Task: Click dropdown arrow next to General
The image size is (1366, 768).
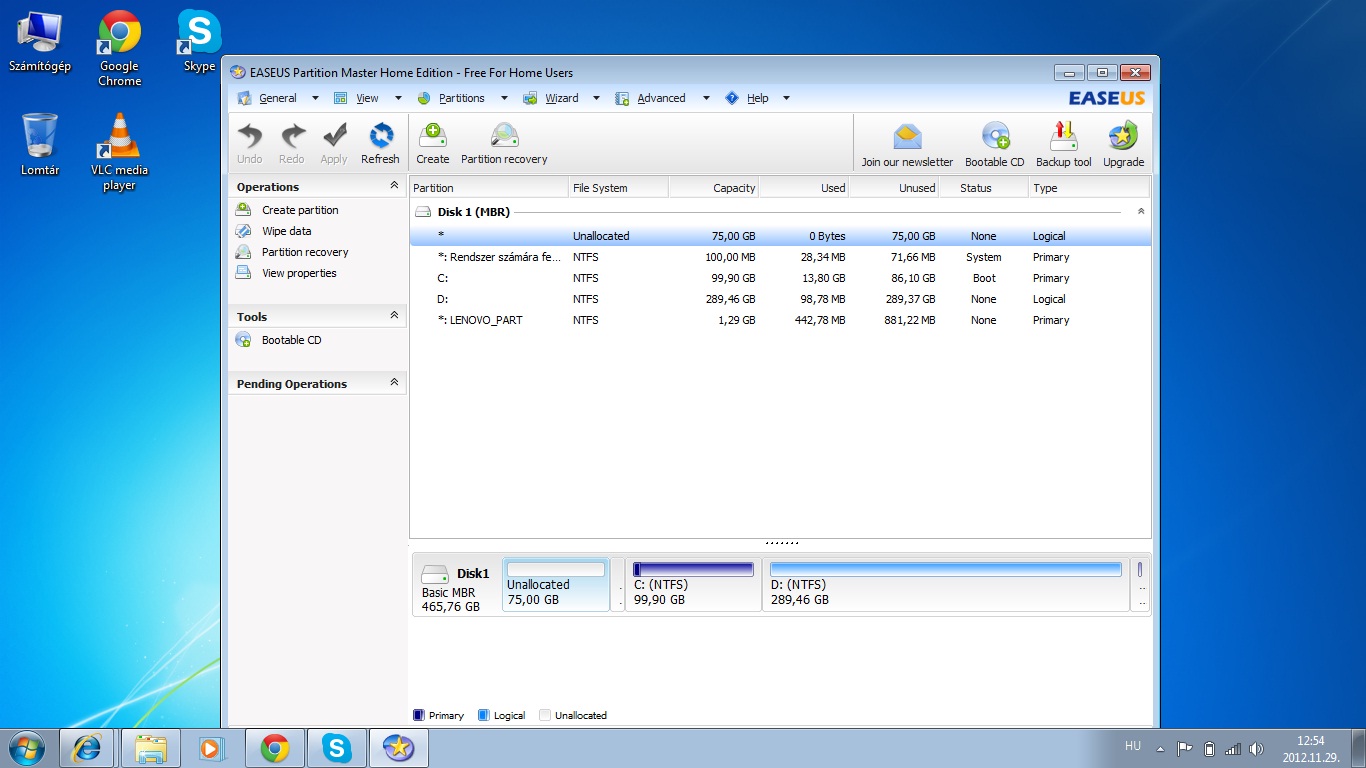Action: [315, 98]
